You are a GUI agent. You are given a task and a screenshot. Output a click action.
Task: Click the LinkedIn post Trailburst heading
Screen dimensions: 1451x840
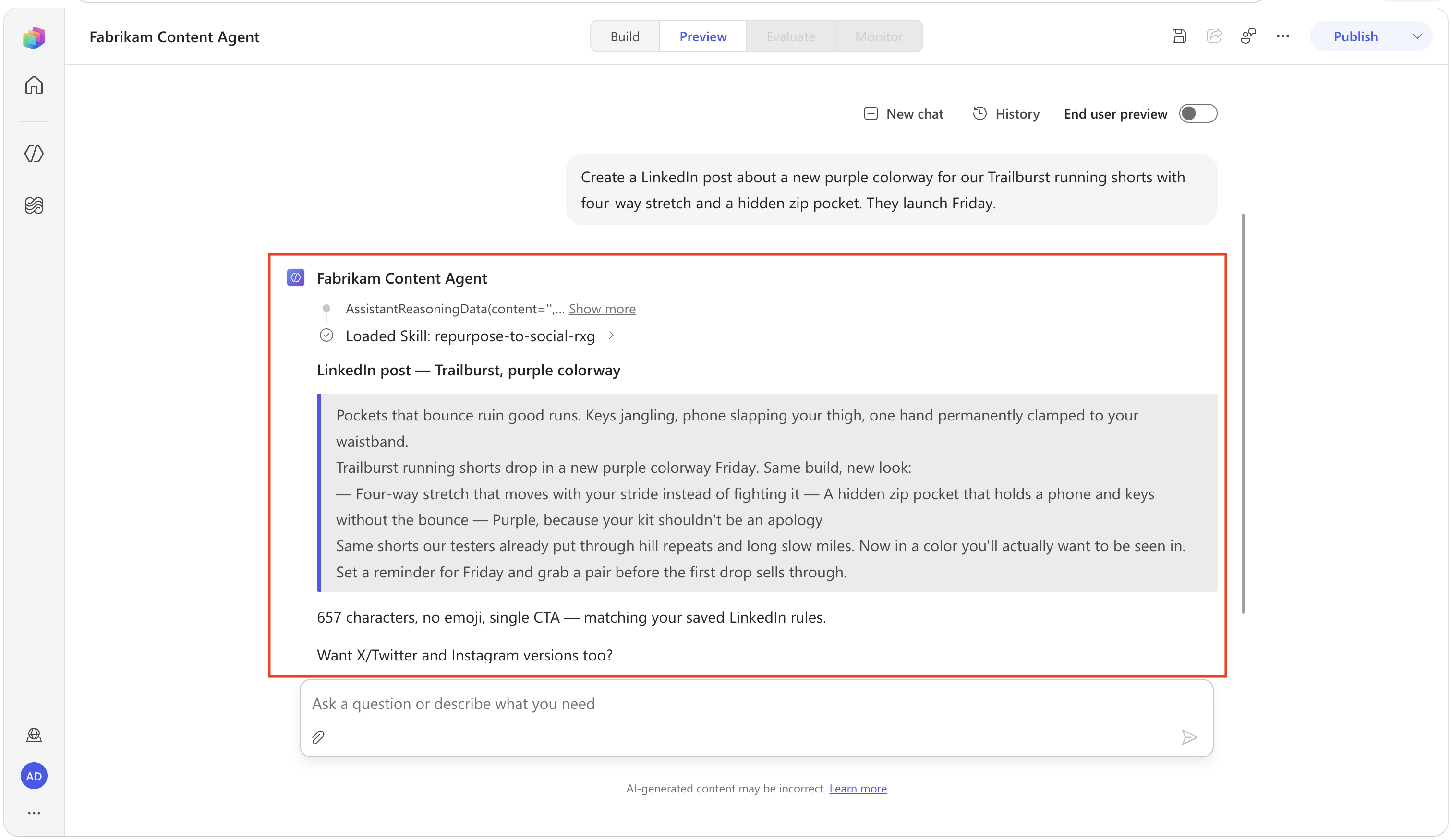(x=468, y=370)
